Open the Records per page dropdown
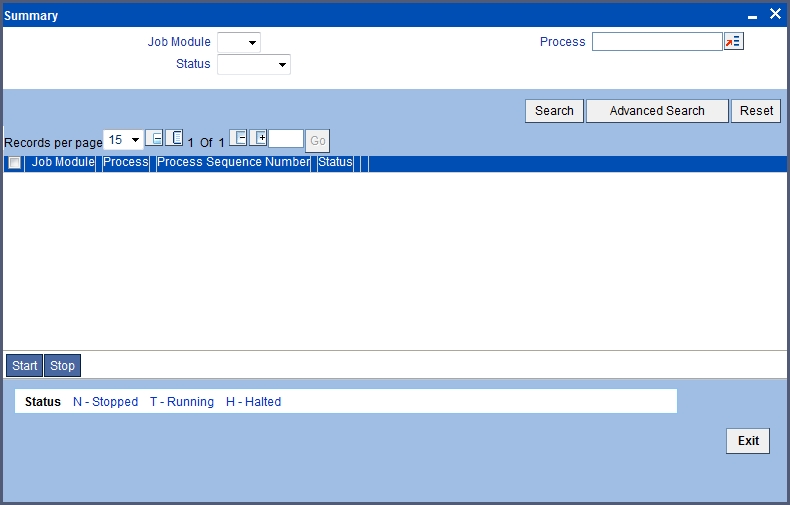Viewport: 790px width, 505px height. coord(123,140)
